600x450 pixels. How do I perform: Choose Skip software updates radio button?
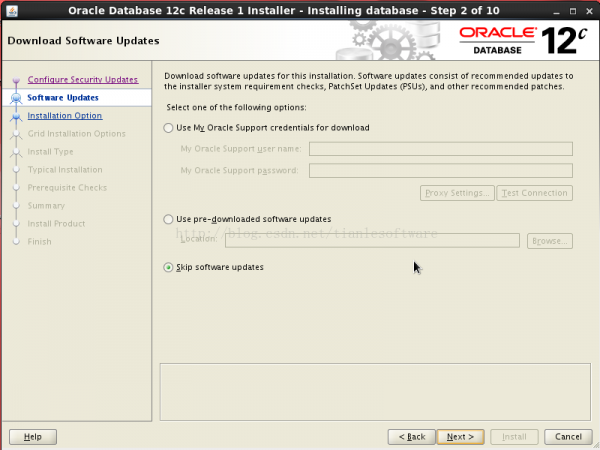click(x=168, y=267)
